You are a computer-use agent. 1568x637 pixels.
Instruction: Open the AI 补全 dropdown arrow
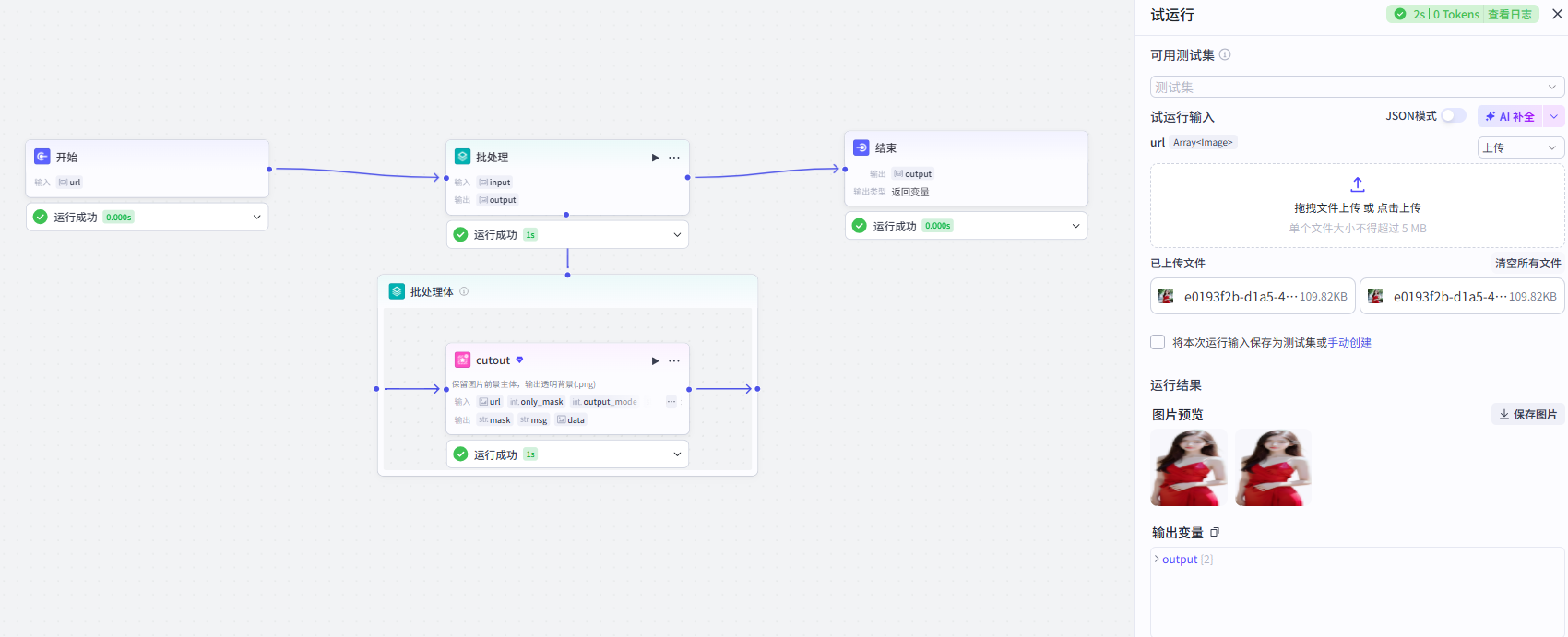(x=1554, y=116)
